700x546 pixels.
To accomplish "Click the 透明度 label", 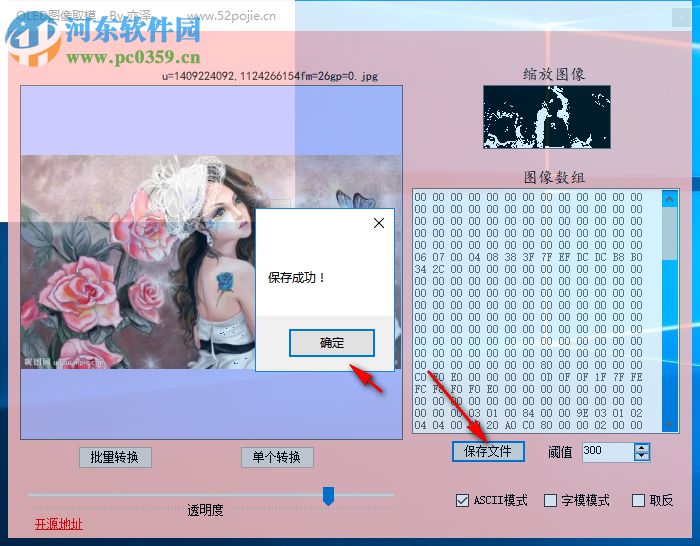I will [205, 510].
